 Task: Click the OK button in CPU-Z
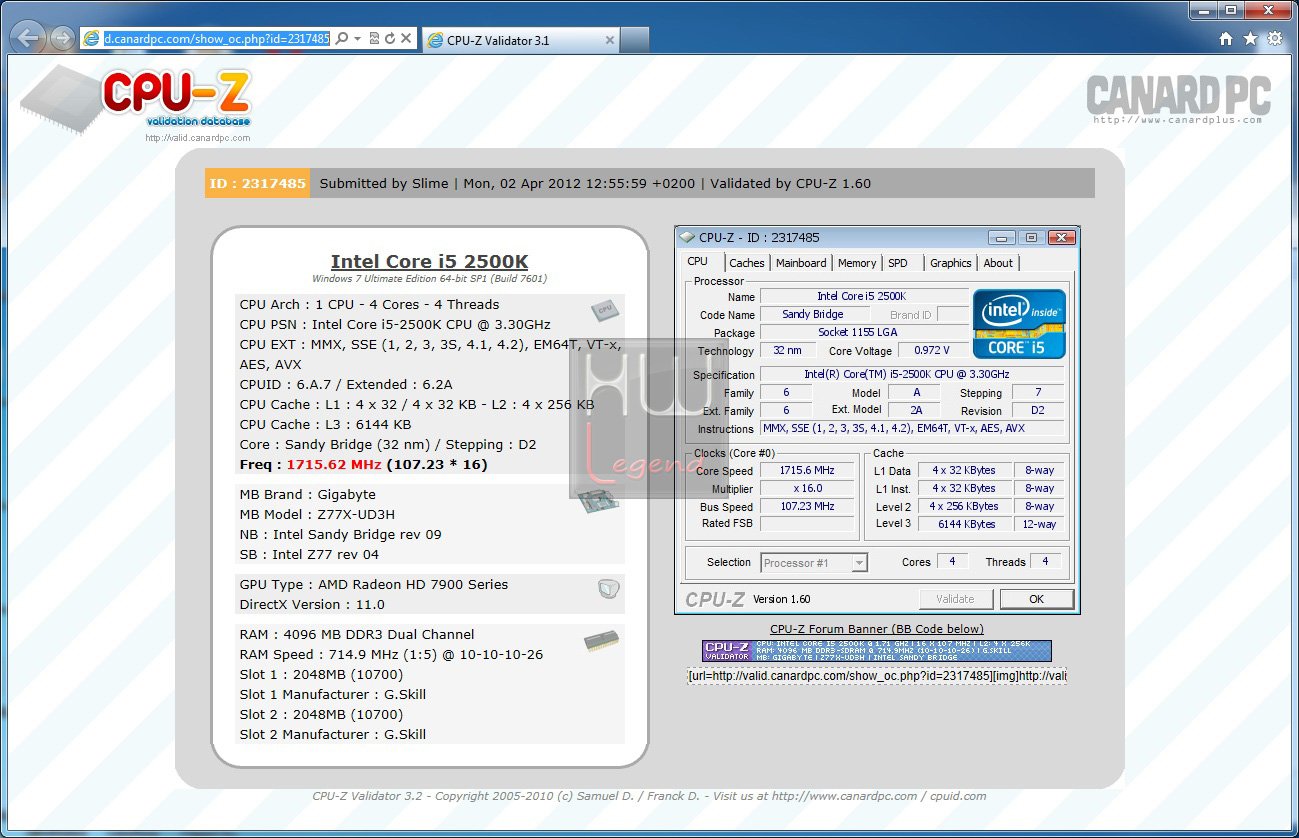point(1037,599)
